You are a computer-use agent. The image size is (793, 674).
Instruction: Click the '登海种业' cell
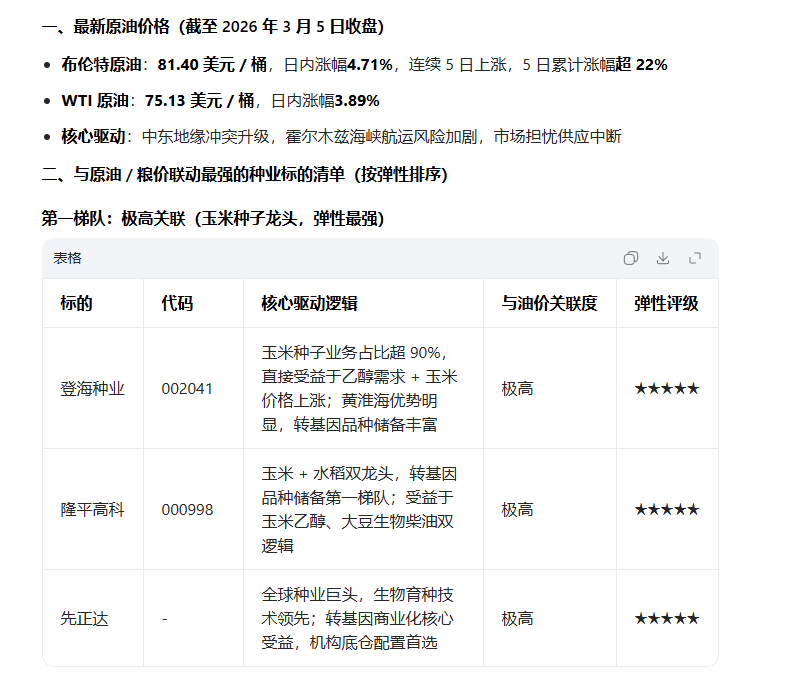point(93,388)
